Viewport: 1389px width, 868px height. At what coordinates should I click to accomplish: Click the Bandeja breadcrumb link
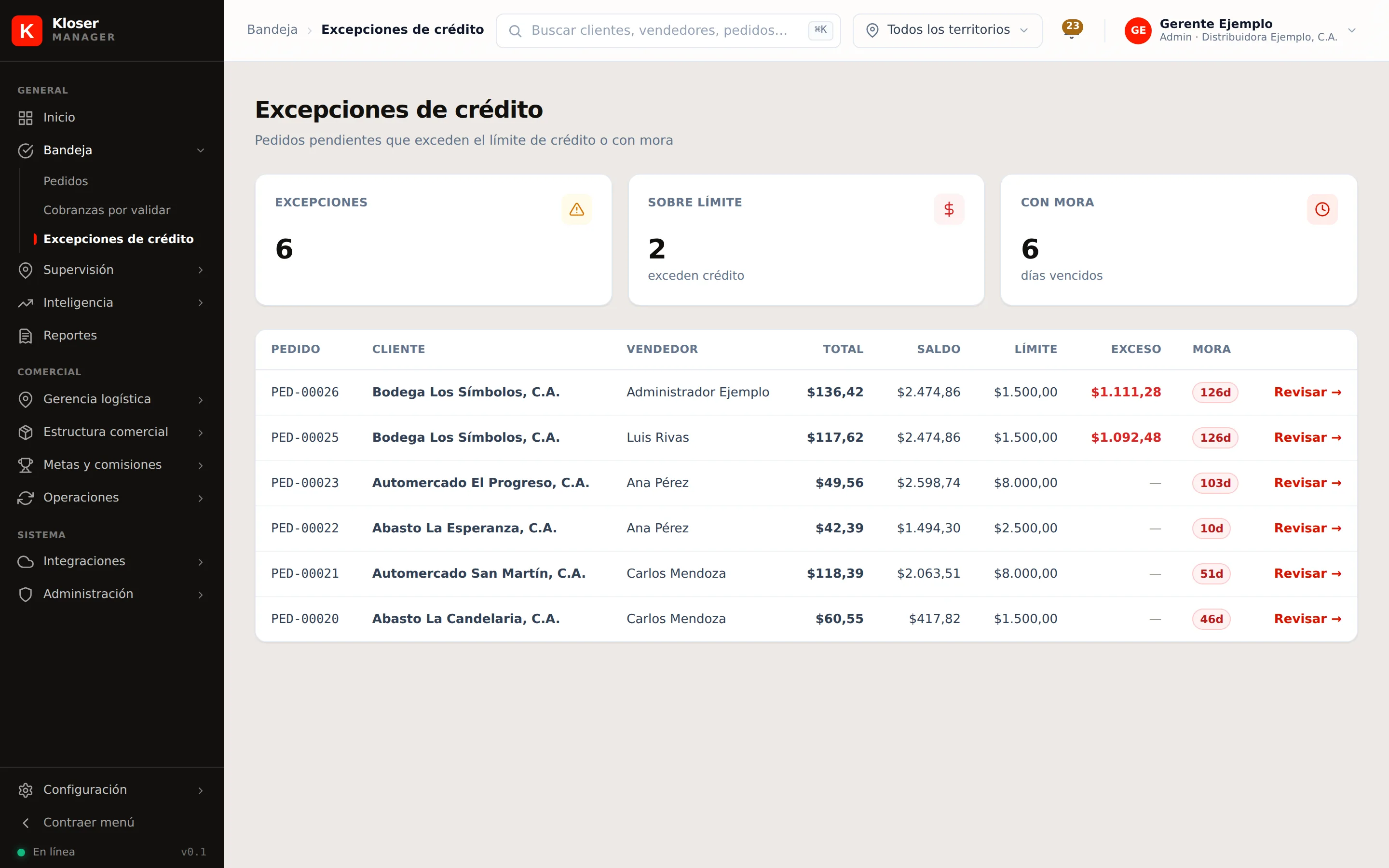pyautogui.click(x=272, y=30)
